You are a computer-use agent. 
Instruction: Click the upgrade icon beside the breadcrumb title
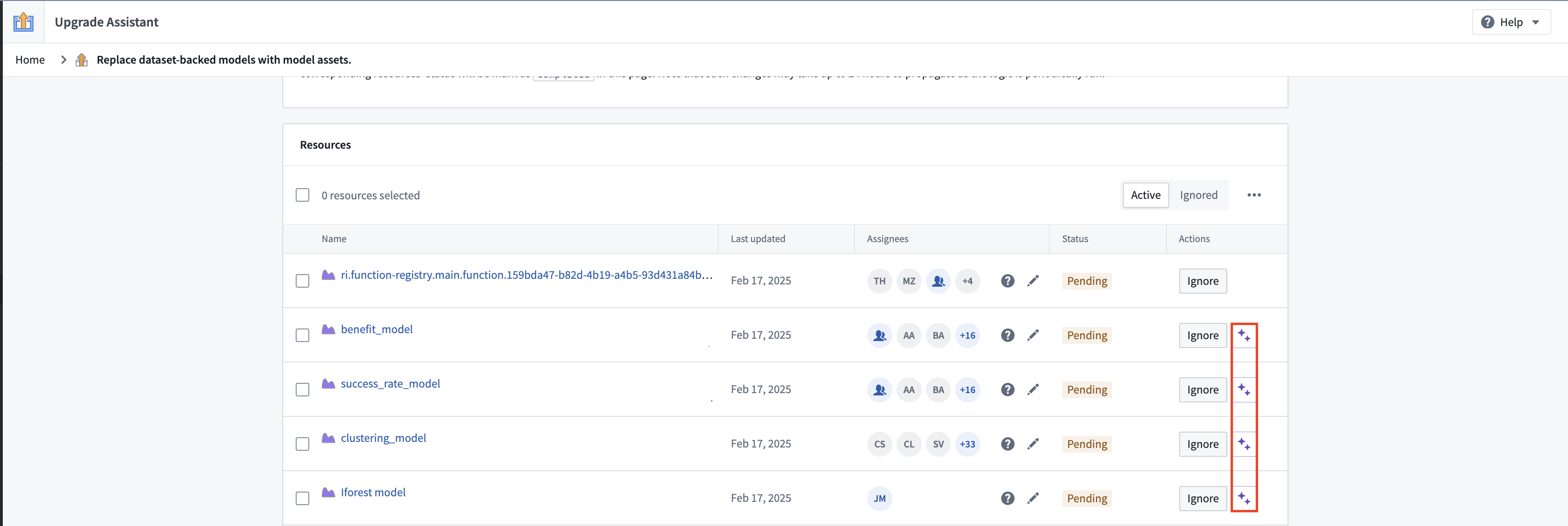tap(81, 59)
